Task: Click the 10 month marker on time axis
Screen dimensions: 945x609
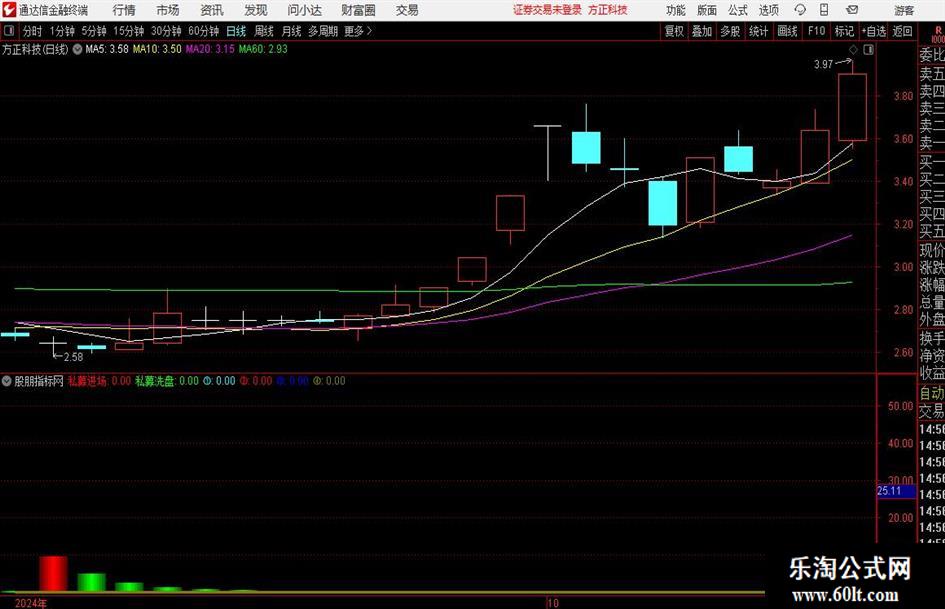Action: coord(553,603)
